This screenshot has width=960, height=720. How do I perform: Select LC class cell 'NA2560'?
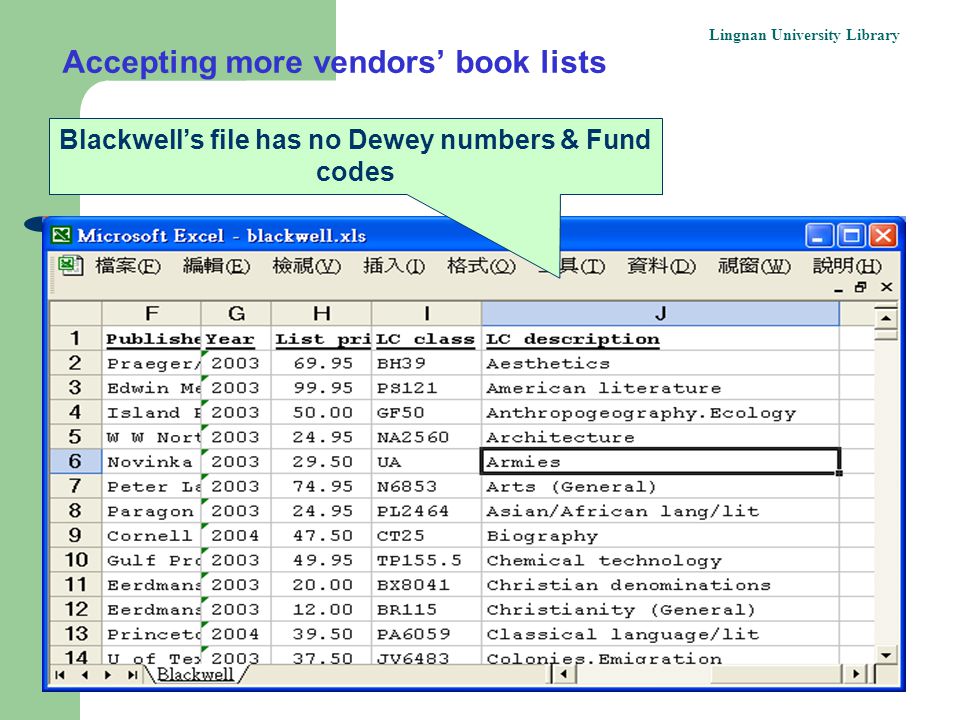coord(427,437)
